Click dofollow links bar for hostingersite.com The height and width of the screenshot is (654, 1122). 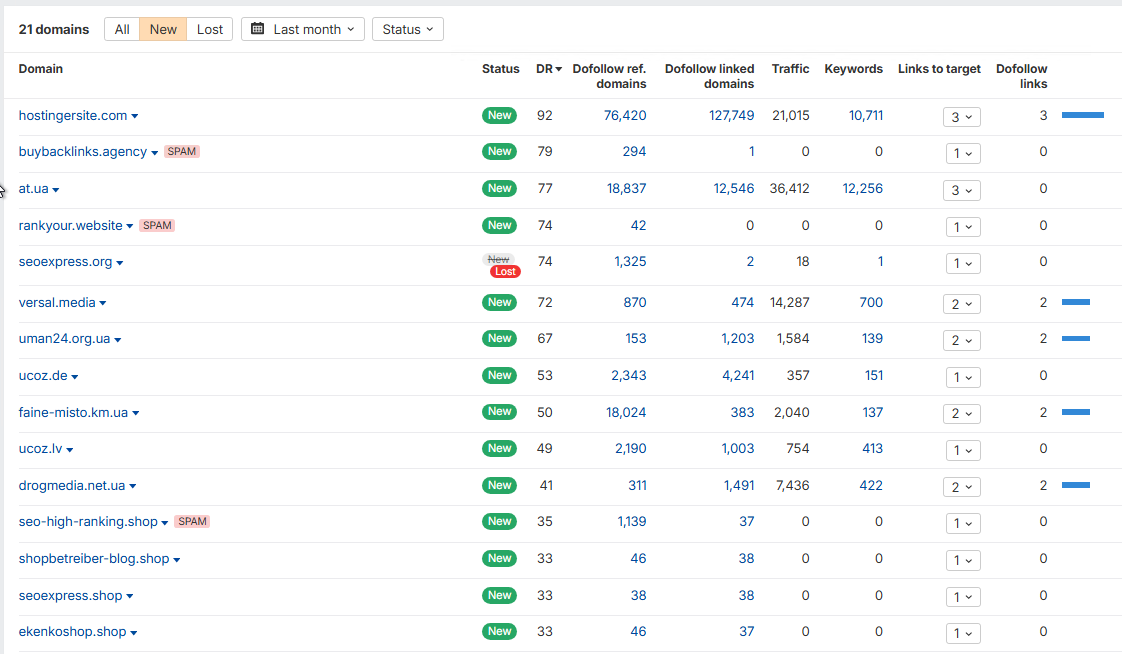(1083, 115)
